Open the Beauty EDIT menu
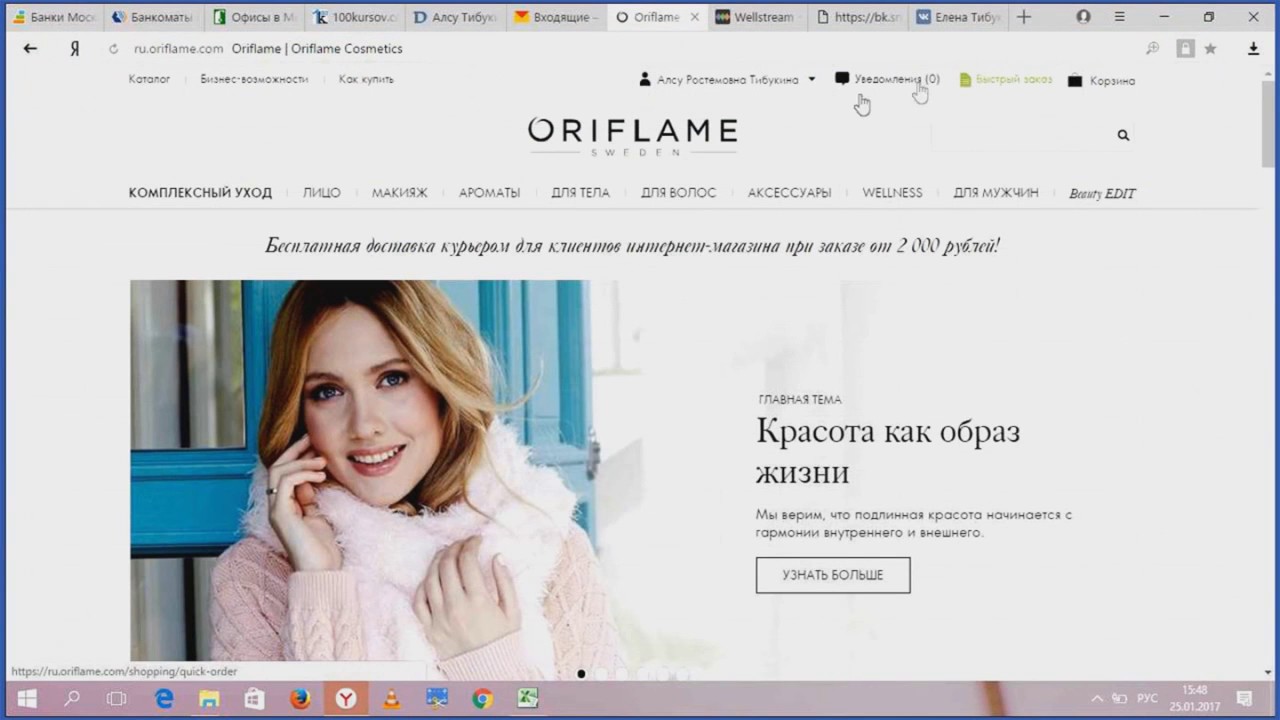The width and height of the screenshot is (1280, 720). tap(1102, 194)
